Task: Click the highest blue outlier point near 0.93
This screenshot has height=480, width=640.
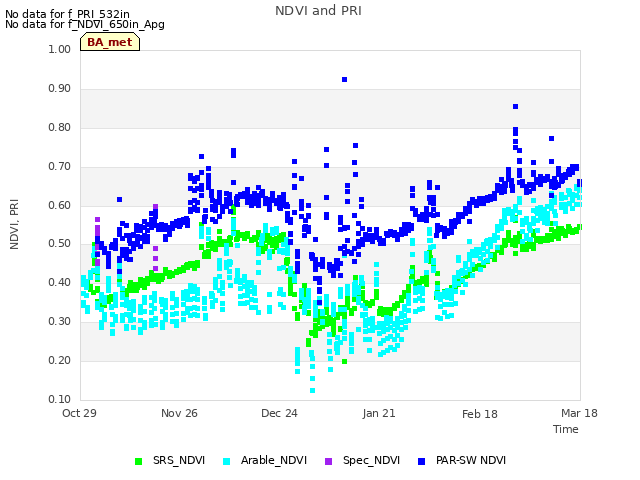Action: click(344, 80)
